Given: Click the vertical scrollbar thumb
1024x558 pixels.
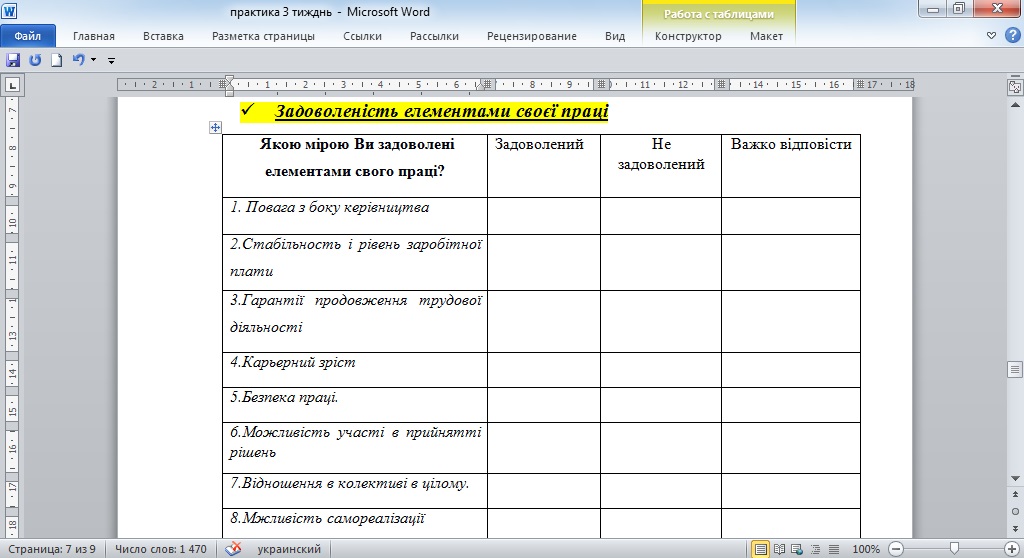Looking at the screenshot, I should [1014, 369].
